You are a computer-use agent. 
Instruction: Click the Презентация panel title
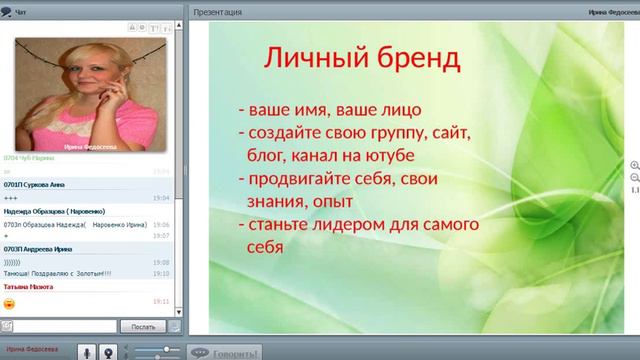pyautogui.click(x=218, y=12)
